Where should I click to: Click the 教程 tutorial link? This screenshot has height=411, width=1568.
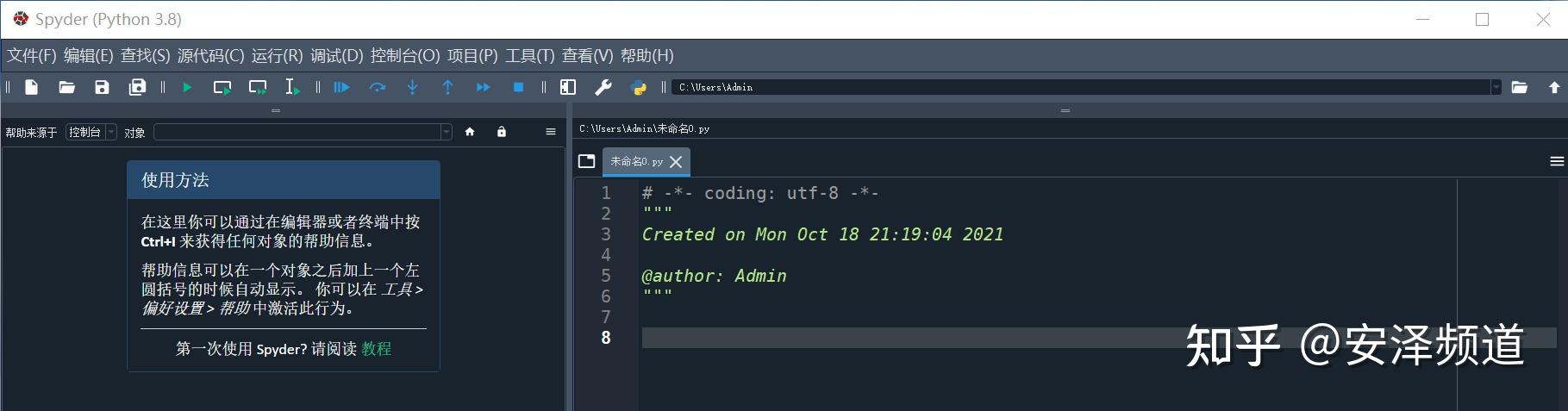click(377, 349)
